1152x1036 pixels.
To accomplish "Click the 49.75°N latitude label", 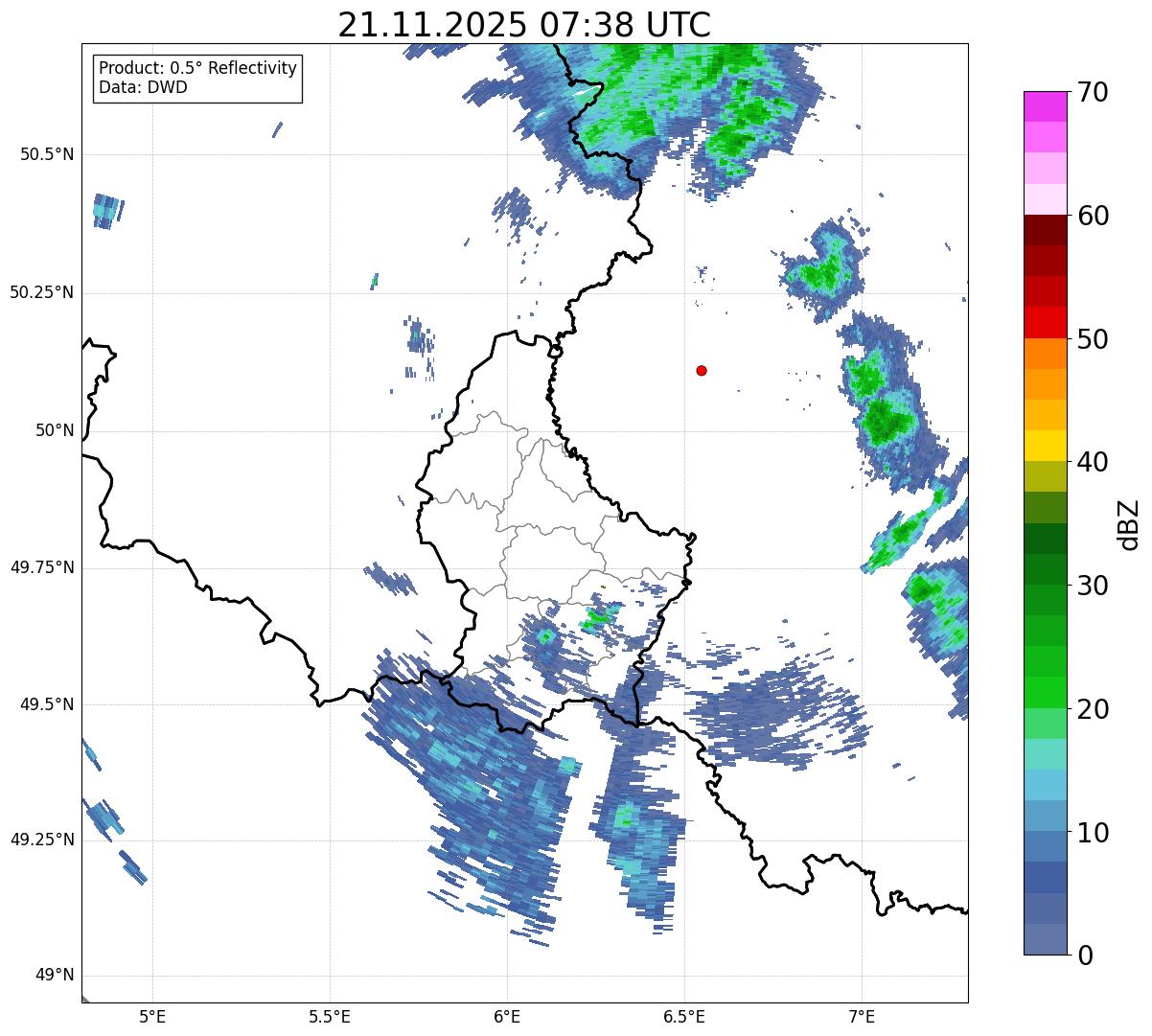I will pos(42,567).
